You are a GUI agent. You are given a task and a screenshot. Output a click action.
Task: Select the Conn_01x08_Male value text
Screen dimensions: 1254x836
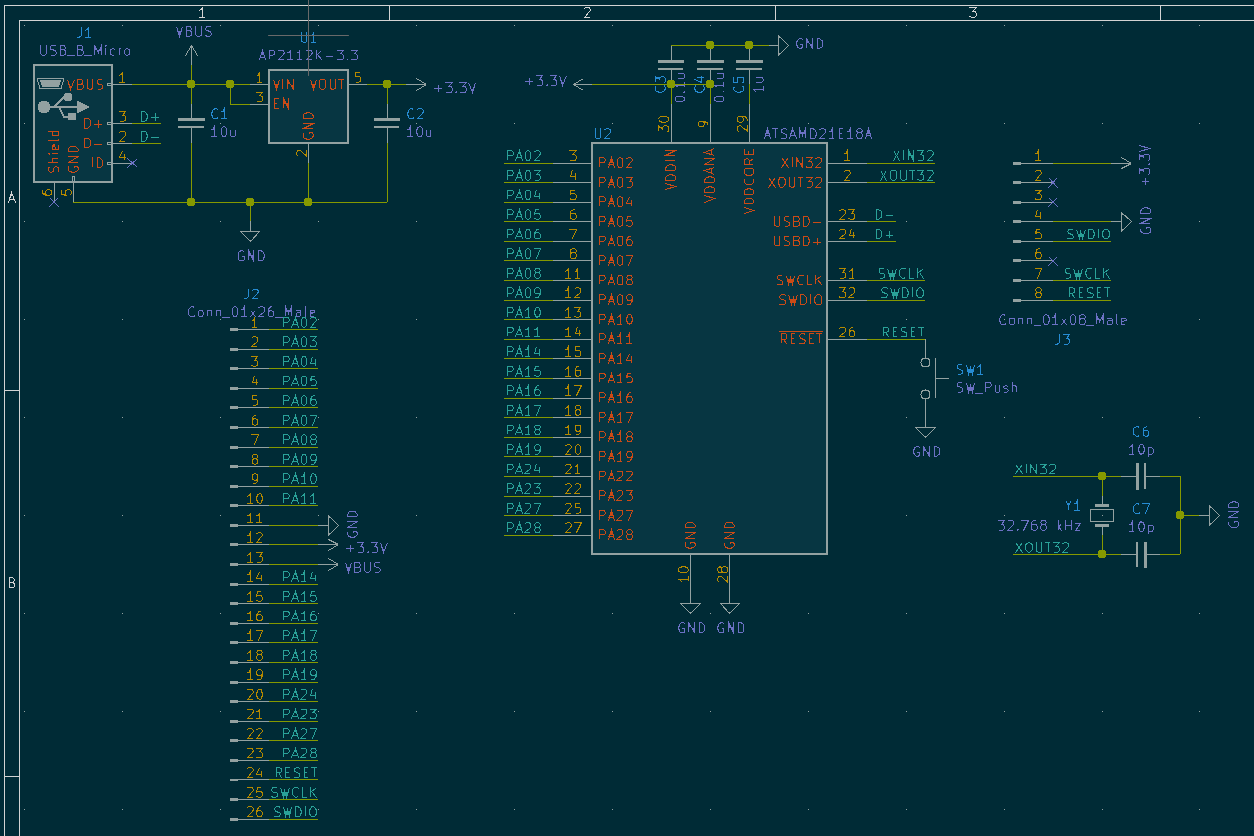pos(1063,320)
